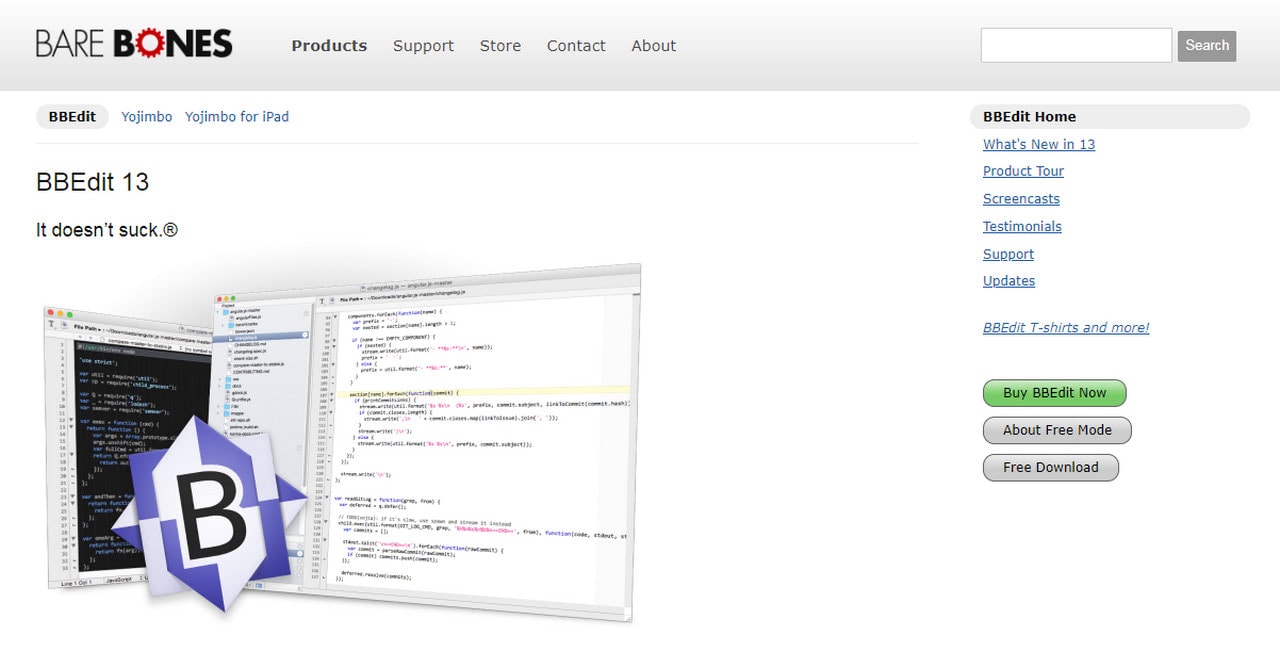
Task: Open the Testimonials link
Action: 1022,226
